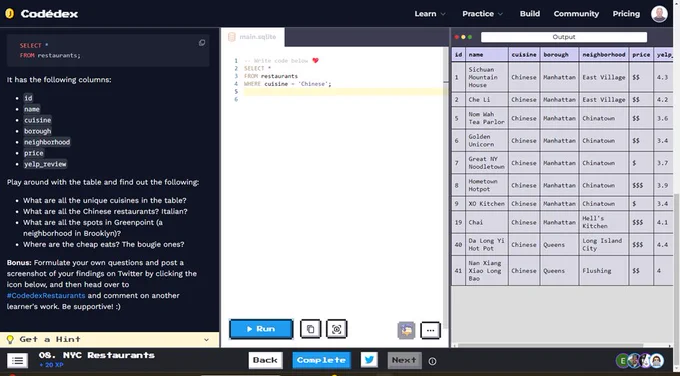Click the yellow output window dot

pyautogui.click(x=463, y=37)
